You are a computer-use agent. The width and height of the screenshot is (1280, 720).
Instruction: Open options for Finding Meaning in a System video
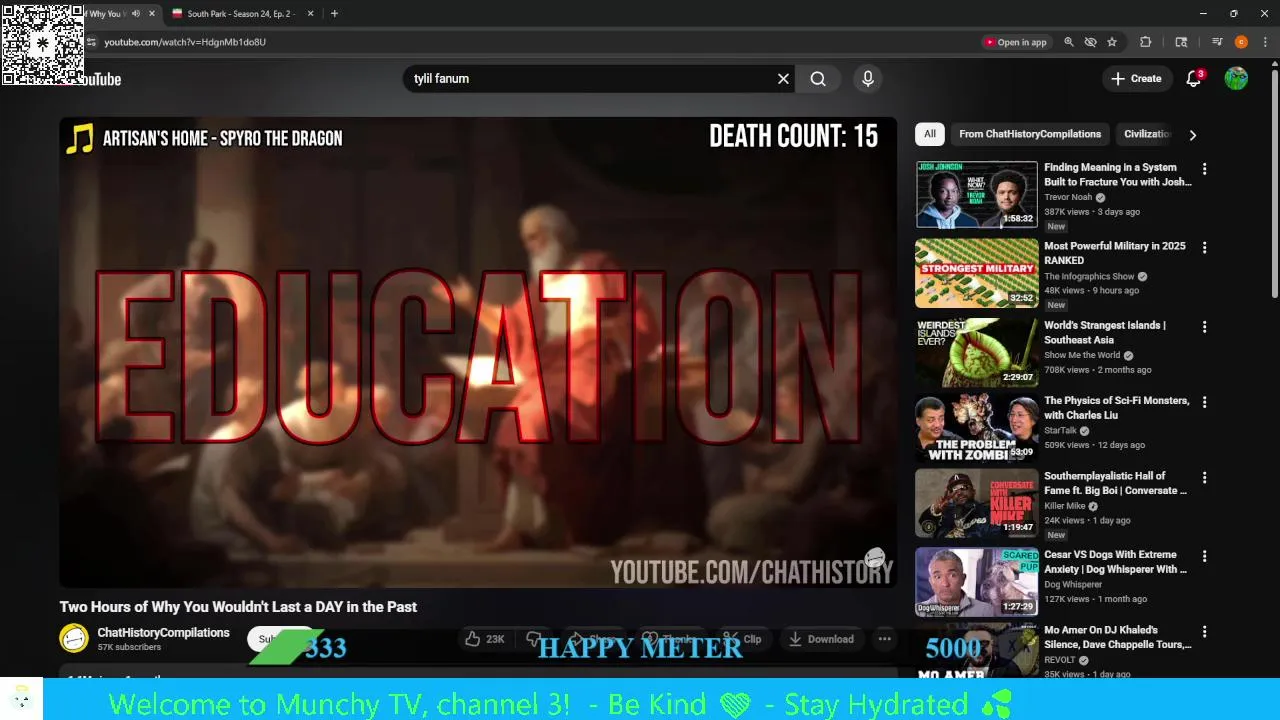click(1204, 169)
